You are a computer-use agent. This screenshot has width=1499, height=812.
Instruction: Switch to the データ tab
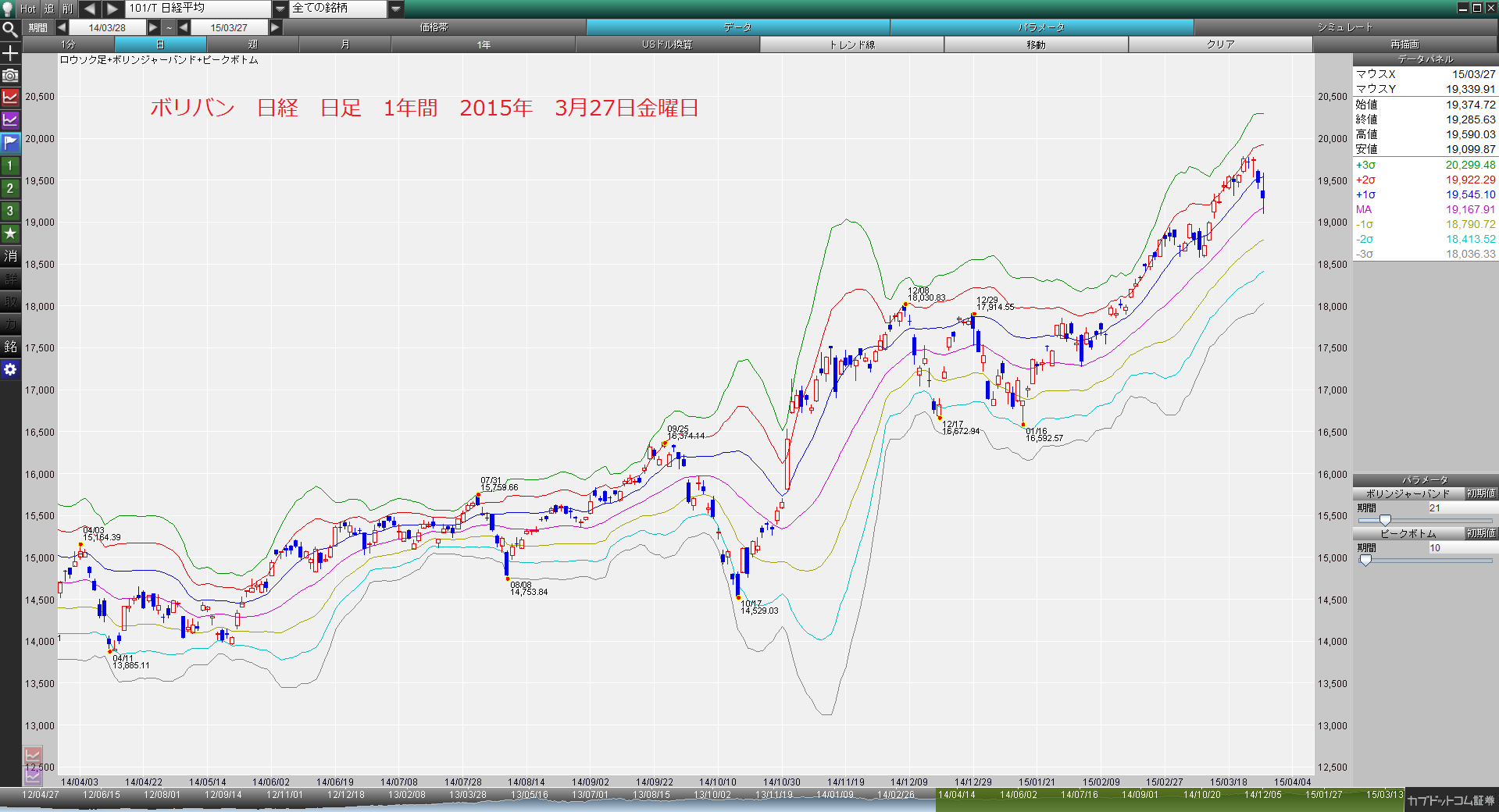pyautogui.click(x=737, y=27)
